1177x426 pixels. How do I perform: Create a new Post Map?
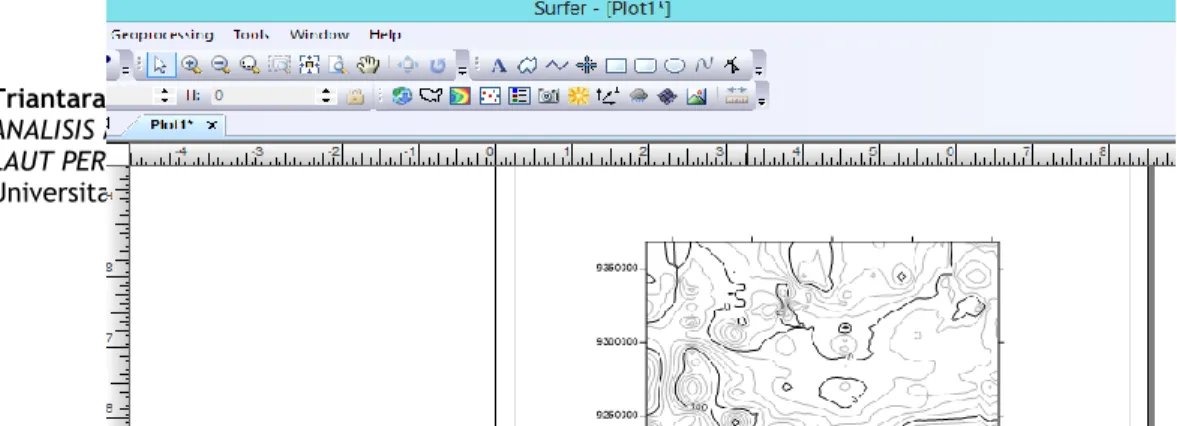(x=489, y=96)
